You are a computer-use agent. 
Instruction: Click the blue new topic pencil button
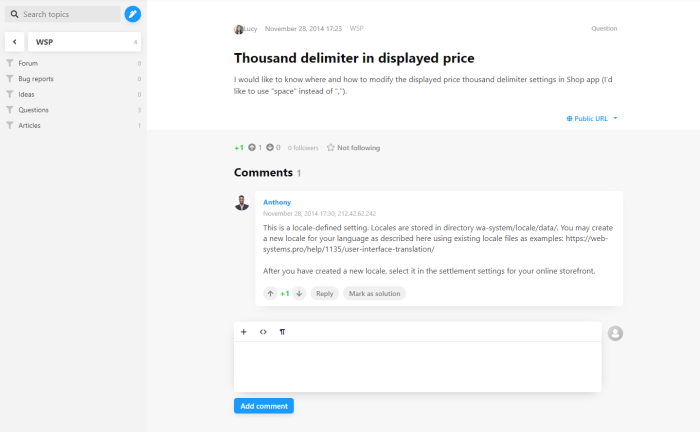pos(133,14)
